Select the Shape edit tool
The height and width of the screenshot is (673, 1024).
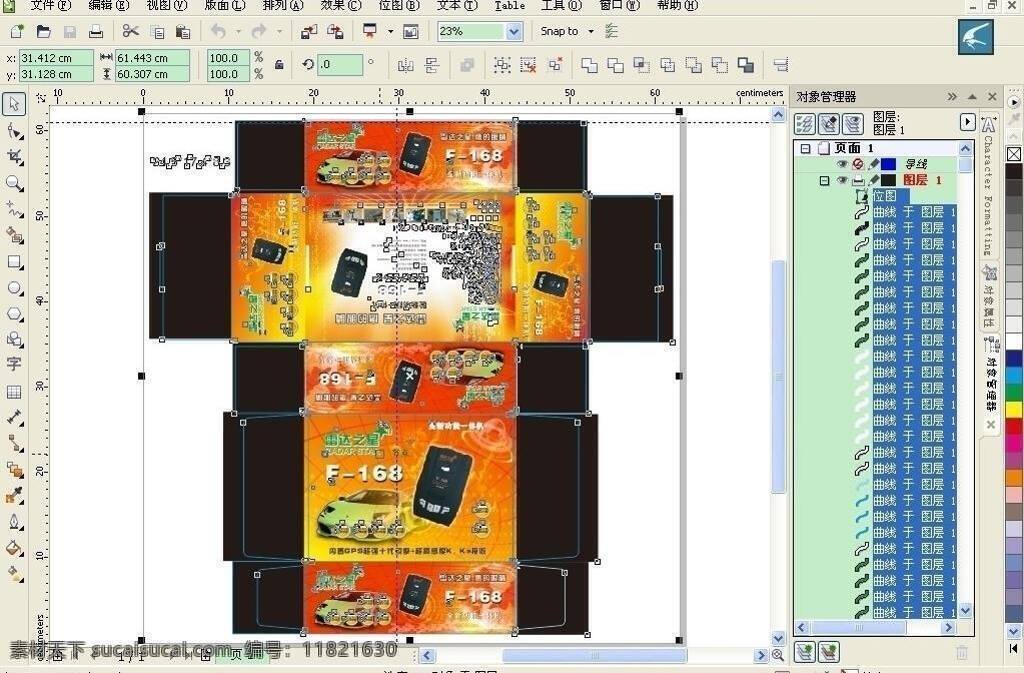pos(14,131)
